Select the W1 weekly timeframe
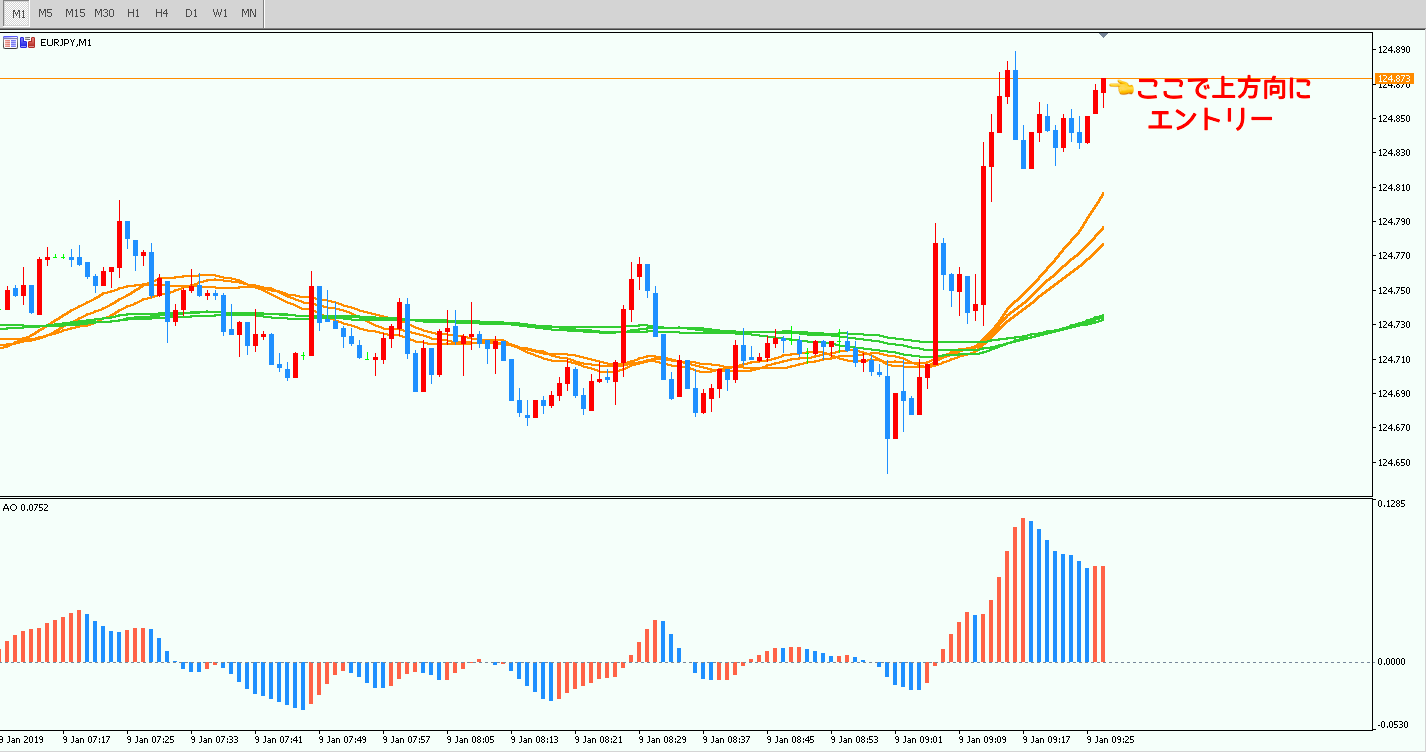1426x753 pixels. pos(220,13)
